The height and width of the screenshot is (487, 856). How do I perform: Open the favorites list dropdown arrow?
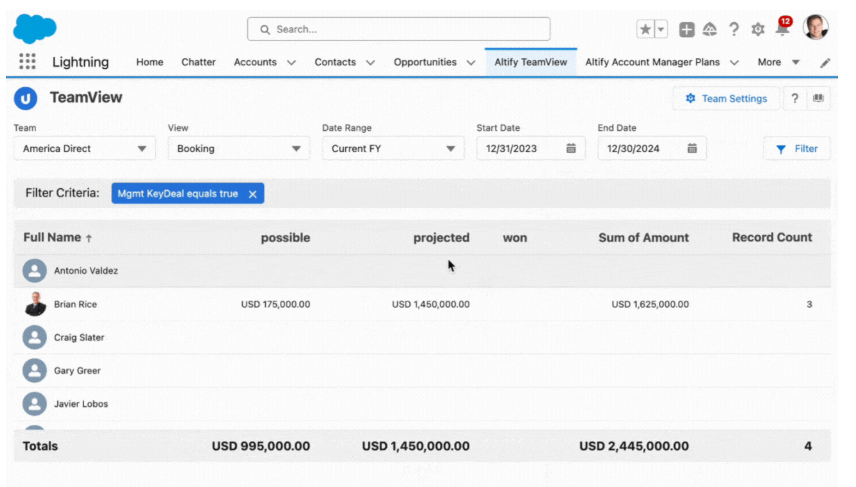tap(661, 29)
